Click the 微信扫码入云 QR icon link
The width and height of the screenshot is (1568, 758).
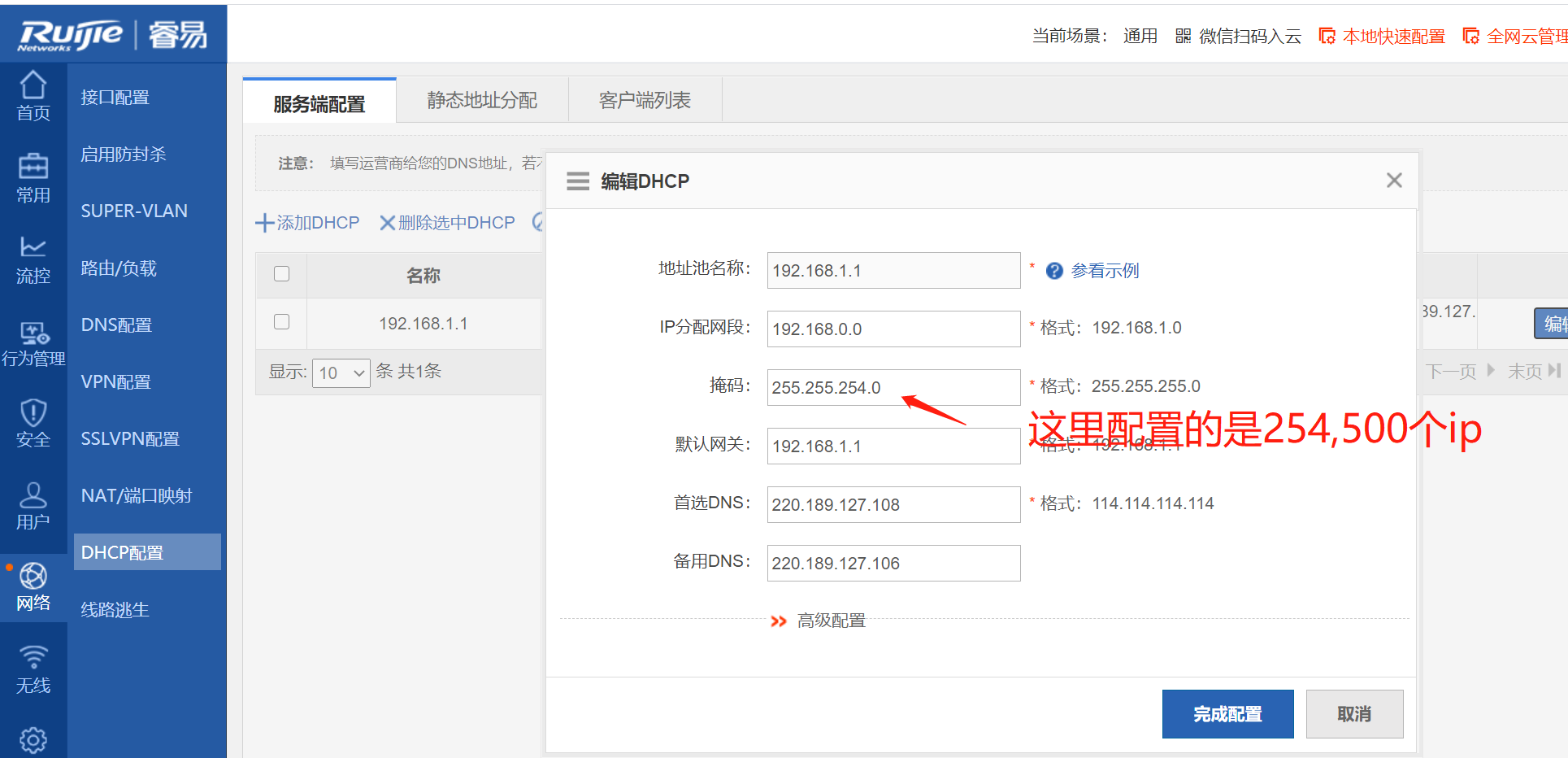pyautogui.click(x=1238, y=36)
